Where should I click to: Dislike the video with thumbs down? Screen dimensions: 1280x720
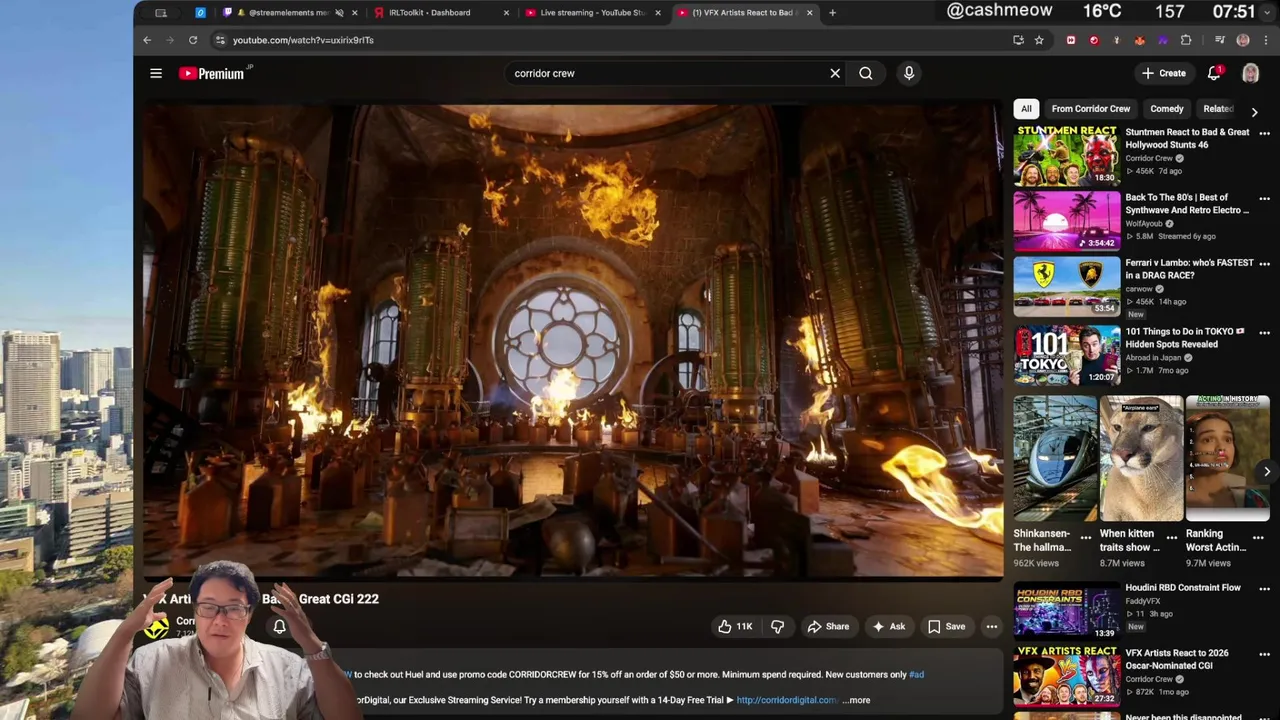pyautogui.click(x=778, y=627)
